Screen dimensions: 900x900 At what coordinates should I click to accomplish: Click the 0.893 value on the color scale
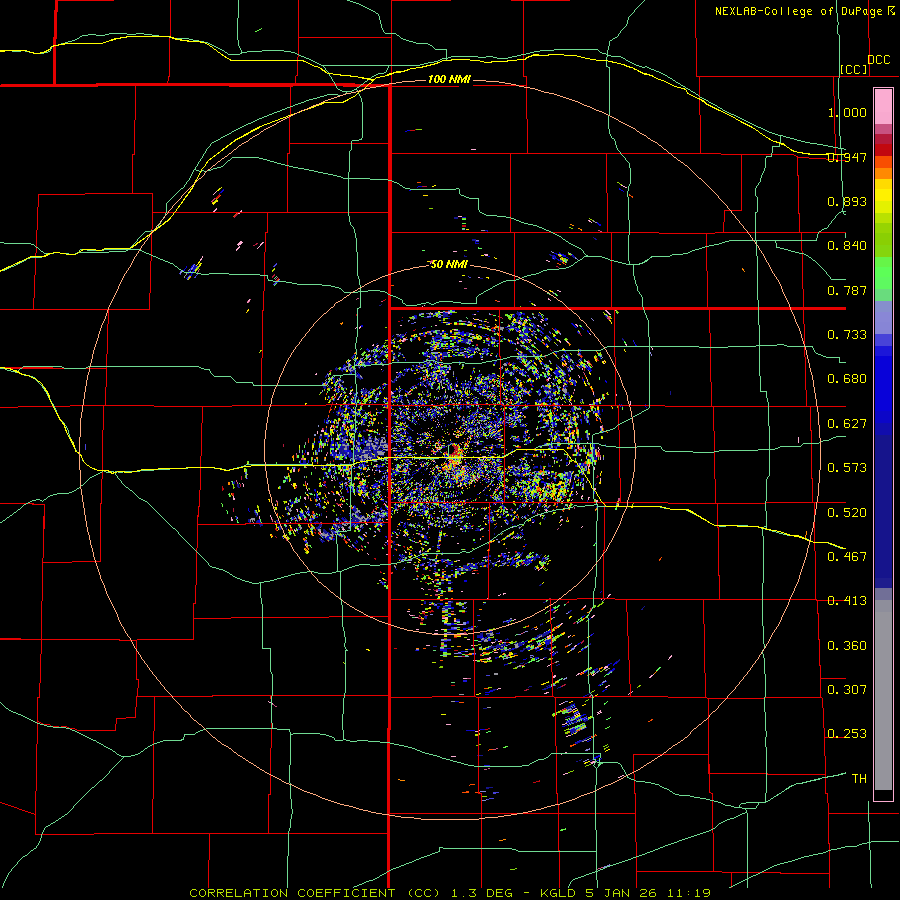(847, 201)
